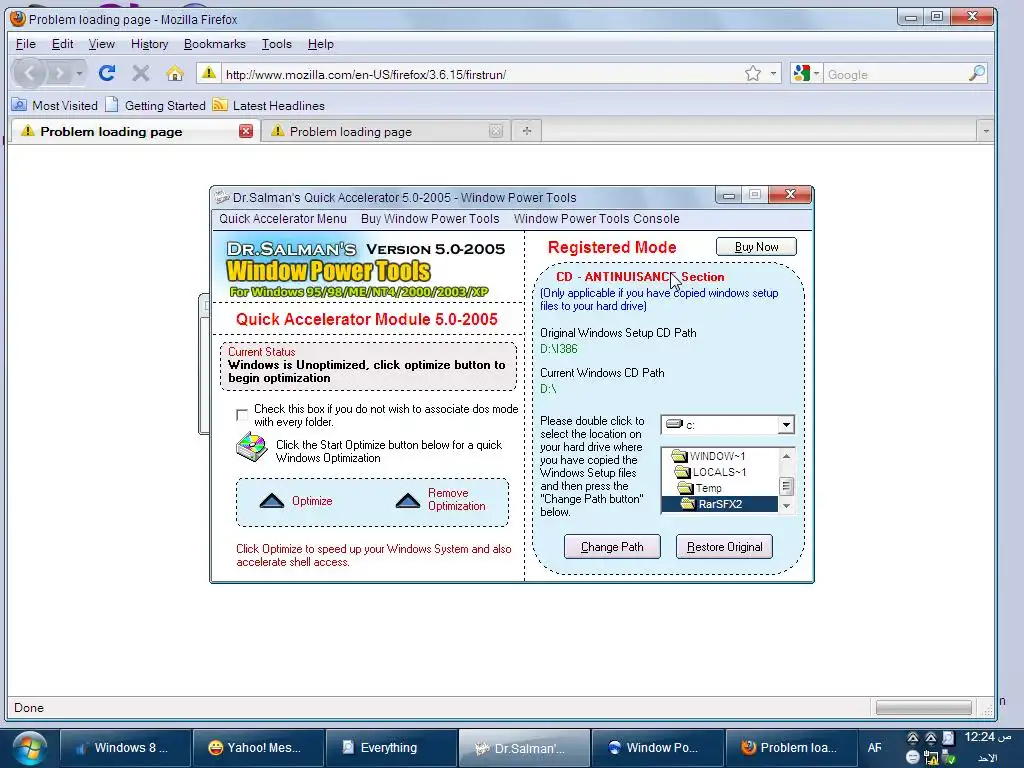Switch to Problem loa... Firefox taskbar item

click(791, 748)
